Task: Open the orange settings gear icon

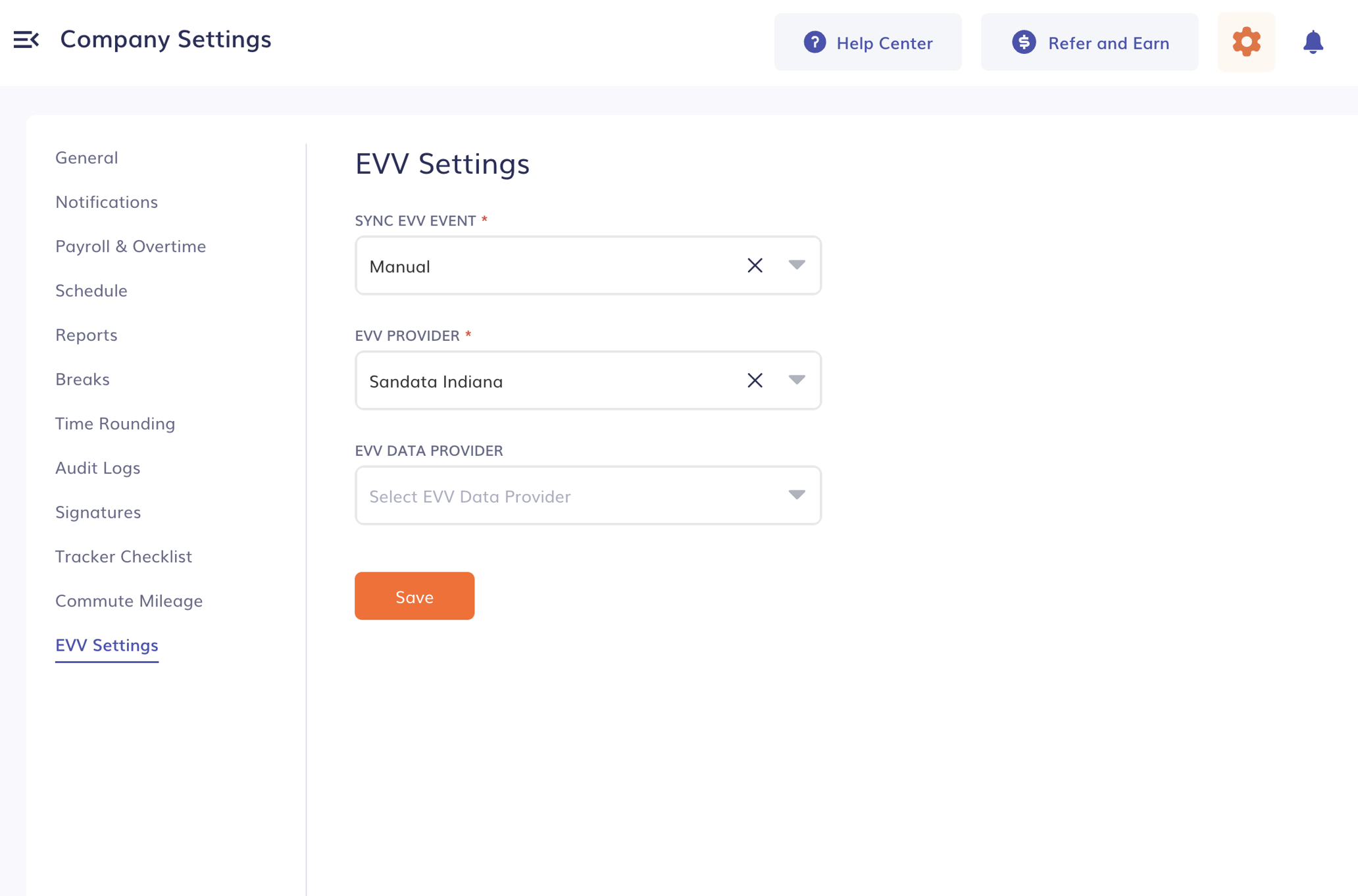Action: (1245, 42)
